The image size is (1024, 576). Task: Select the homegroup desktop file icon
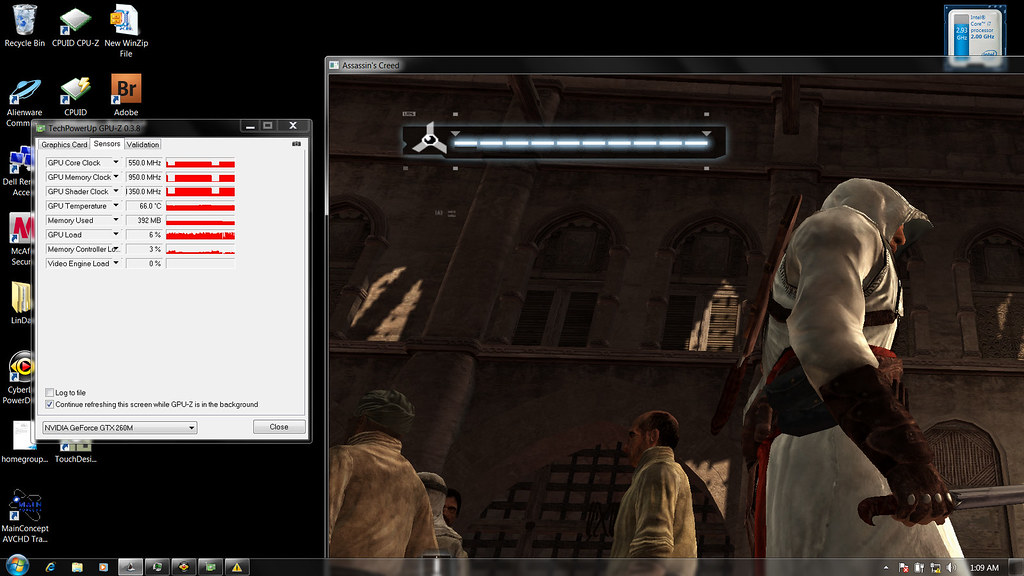point(24,442)
